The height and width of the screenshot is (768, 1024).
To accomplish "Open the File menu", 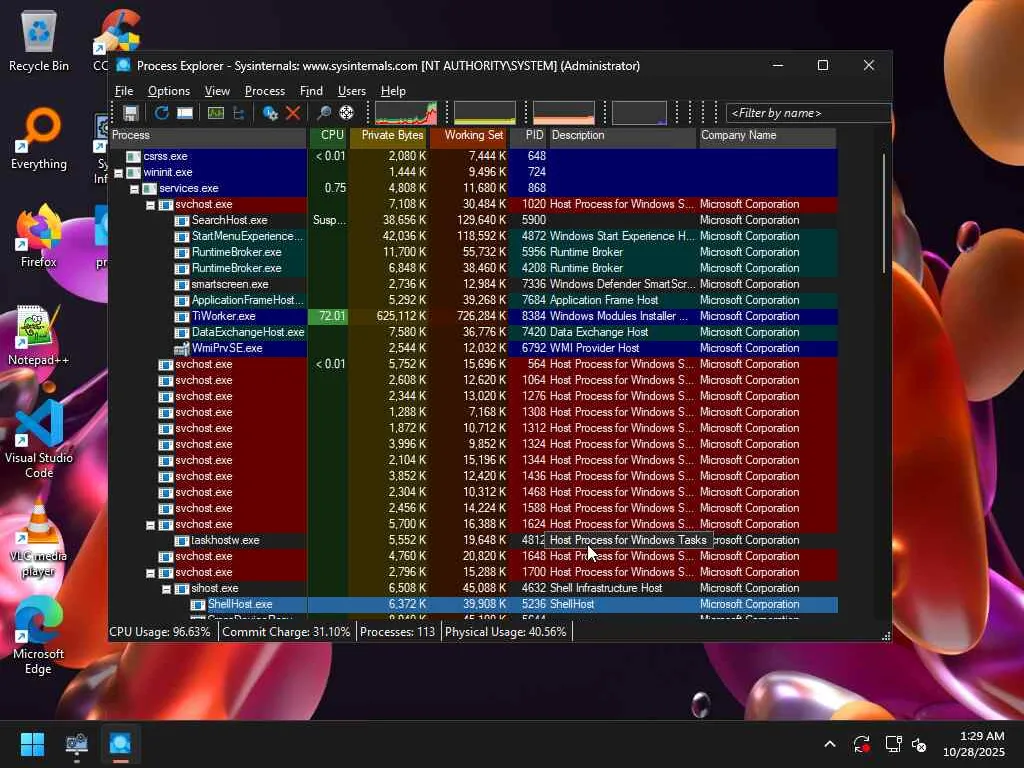I will click(x=124, y=91).
